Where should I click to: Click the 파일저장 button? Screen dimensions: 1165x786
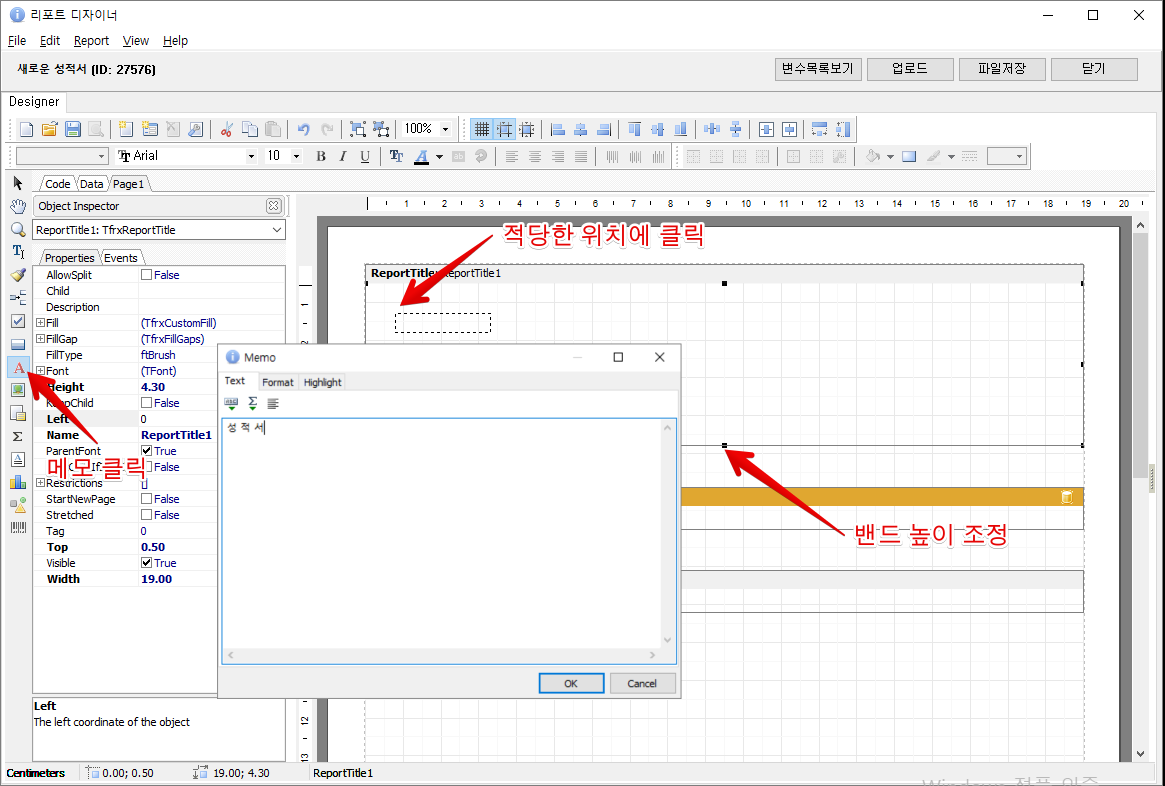(x=1002, y=69)
